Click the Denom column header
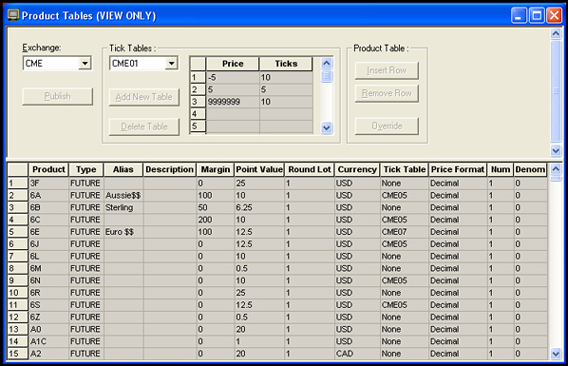The height and width of the screenshot is (366, 568). point(530,170)
